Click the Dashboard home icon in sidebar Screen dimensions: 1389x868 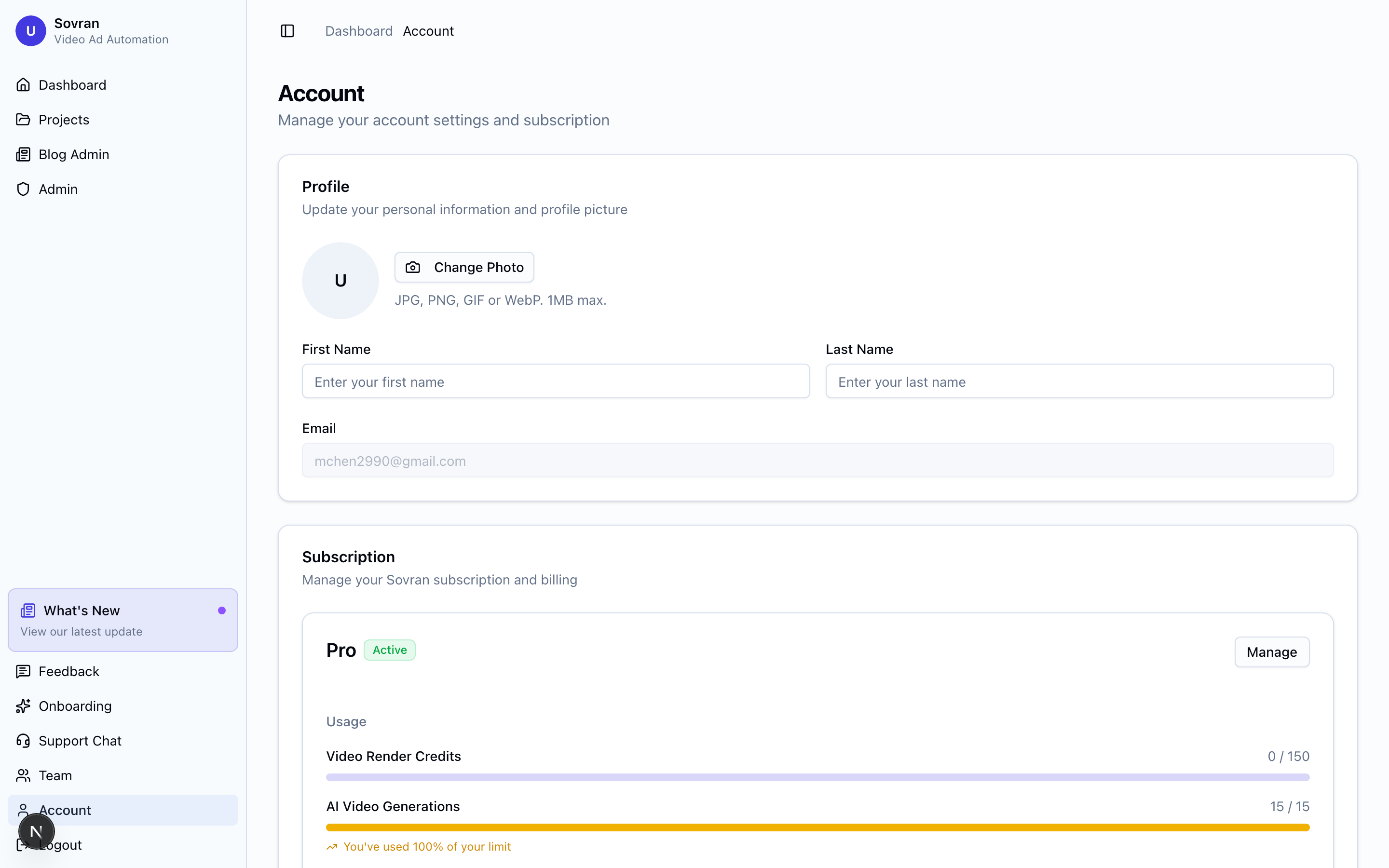tap(23, 85)
